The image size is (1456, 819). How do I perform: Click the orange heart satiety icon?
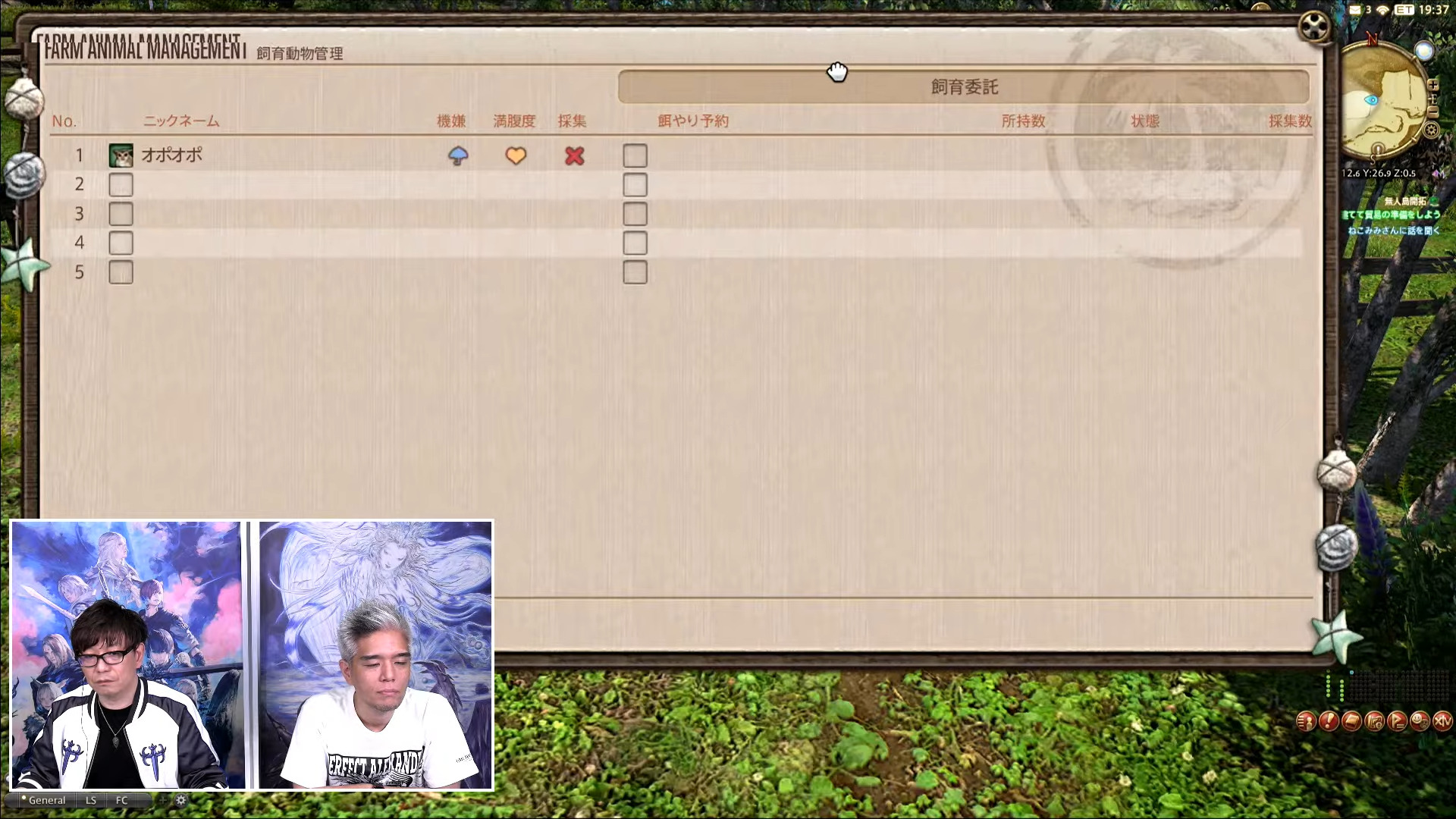pyautogui.click(x=516, y=156)
